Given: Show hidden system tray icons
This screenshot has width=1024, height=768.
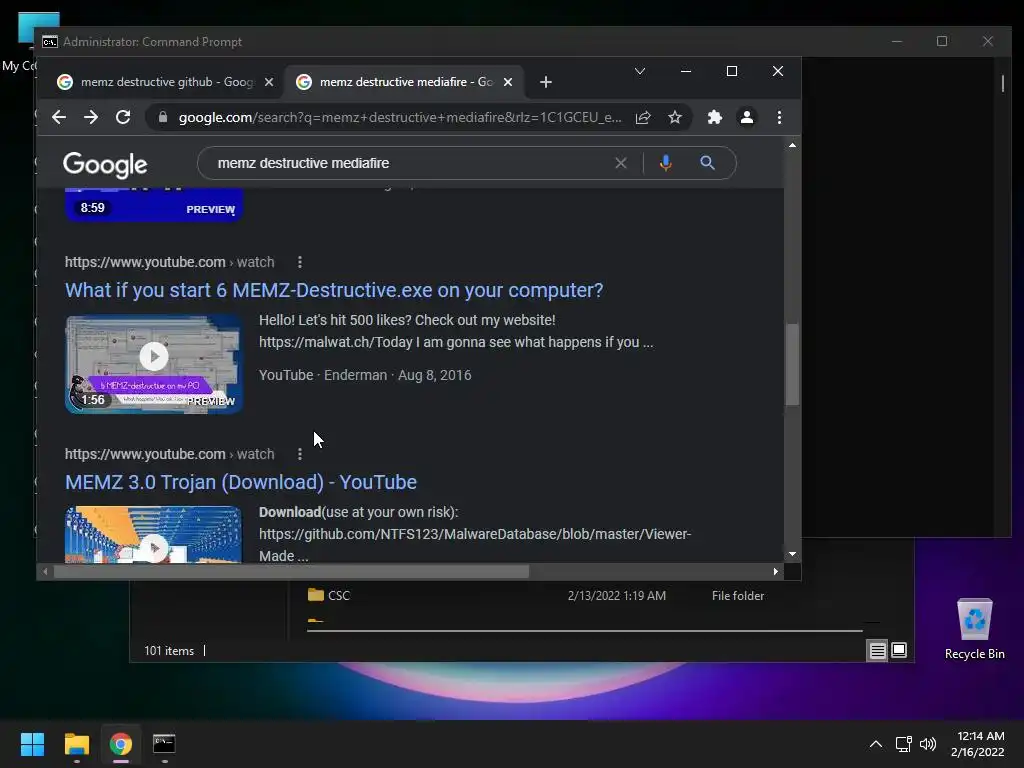Looking at the screenshot, I should [876, 744].
